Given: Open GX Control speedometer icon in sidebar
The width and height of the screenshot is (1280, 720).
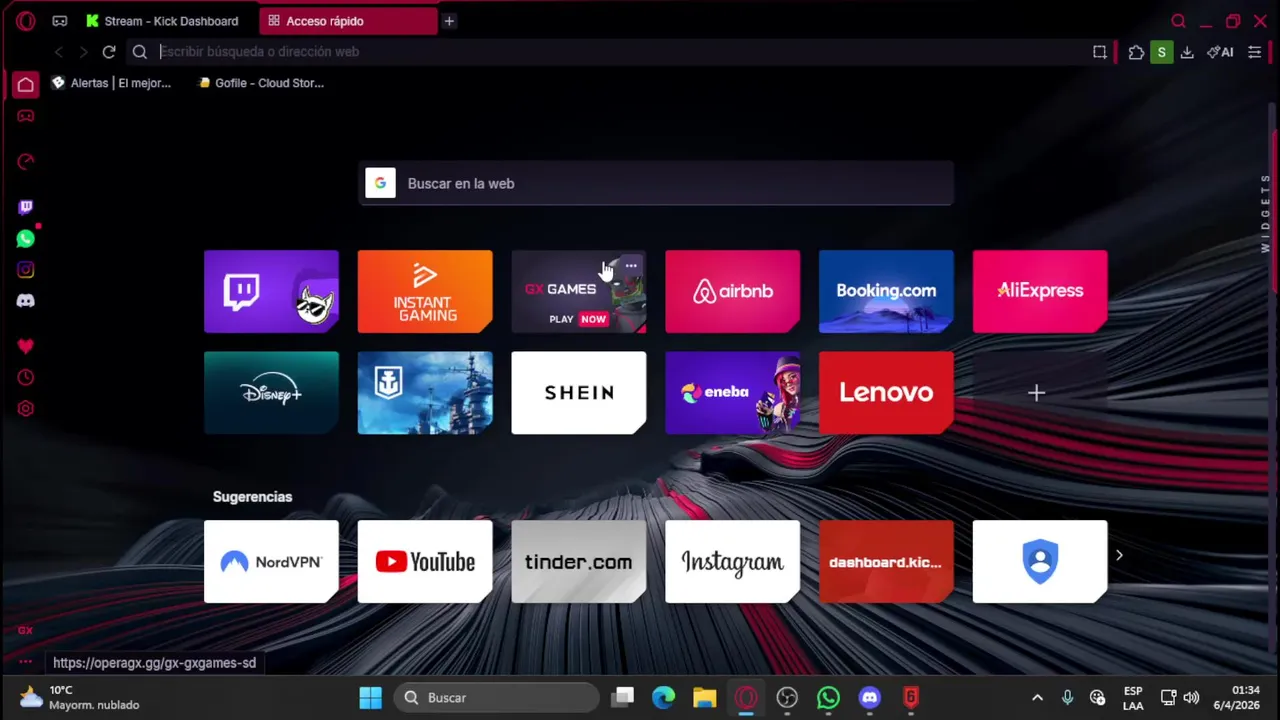Looking at the screenshot, I should tap(26, 161).
